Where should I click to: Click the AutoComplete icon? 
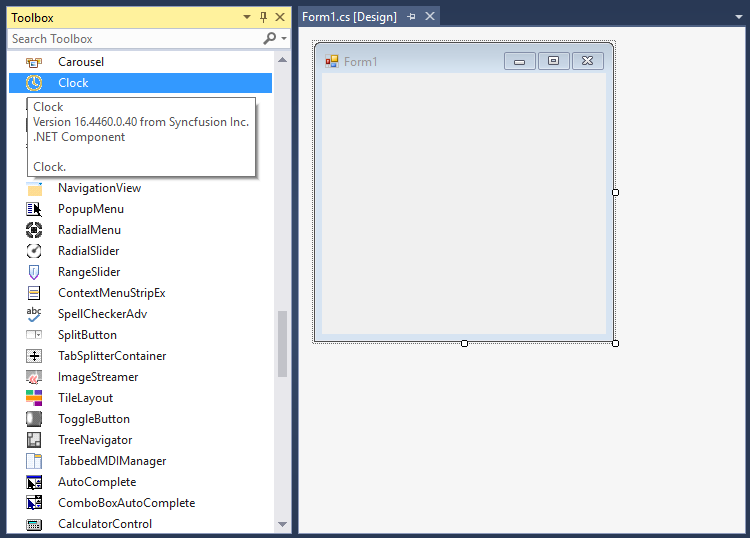tap(34, 482)
